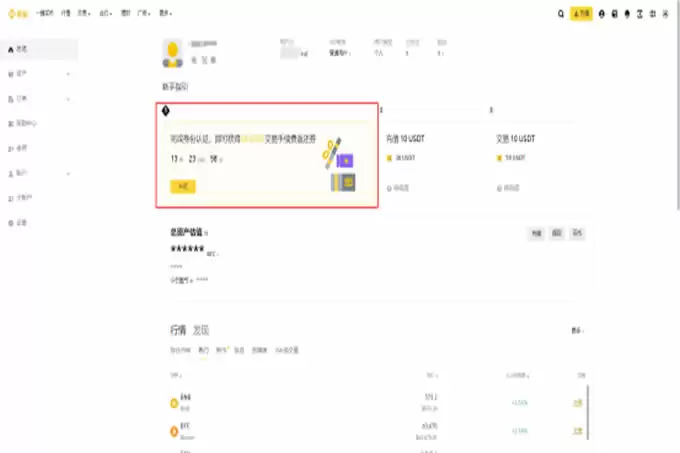Click the market list vertical scrollbar
Image resolution: width=680 pixels, height=453 pixels.
[588, 412]
